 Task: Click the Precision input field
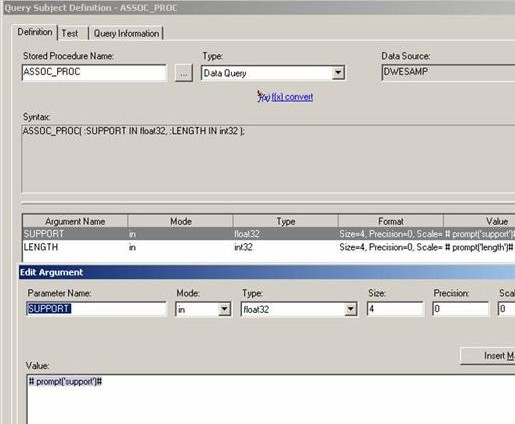pyautogui.click(x=461, y=309)
